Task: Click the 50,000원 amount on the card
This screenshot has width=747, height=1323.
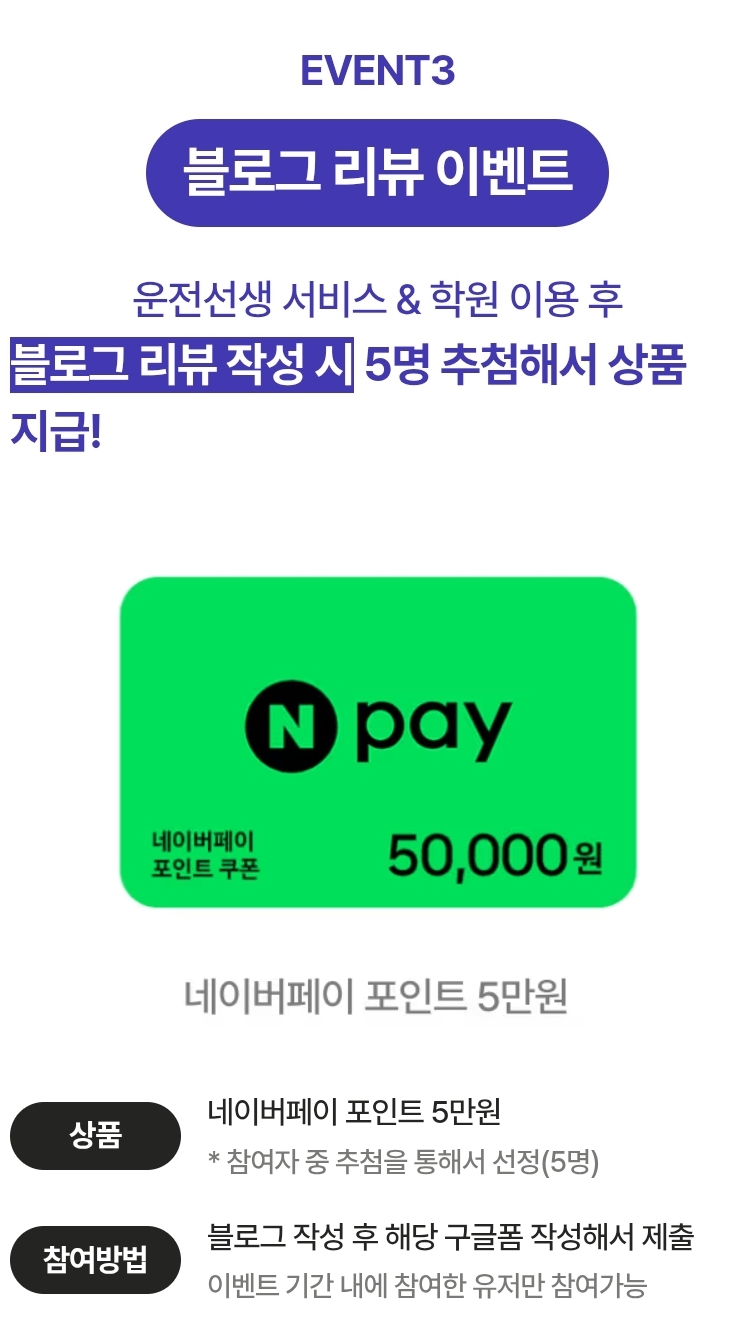Action: tap(496, 855)
